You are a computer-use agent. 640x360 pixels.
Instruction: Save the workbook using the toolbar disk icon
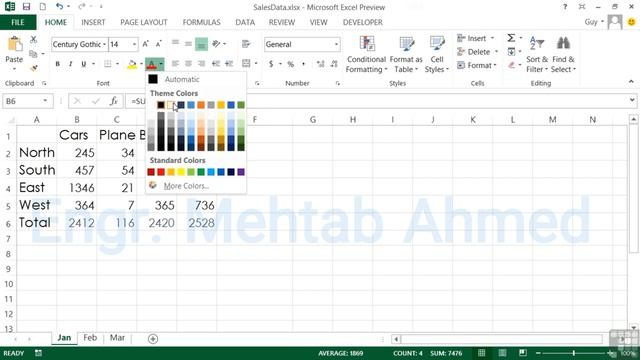27,7
